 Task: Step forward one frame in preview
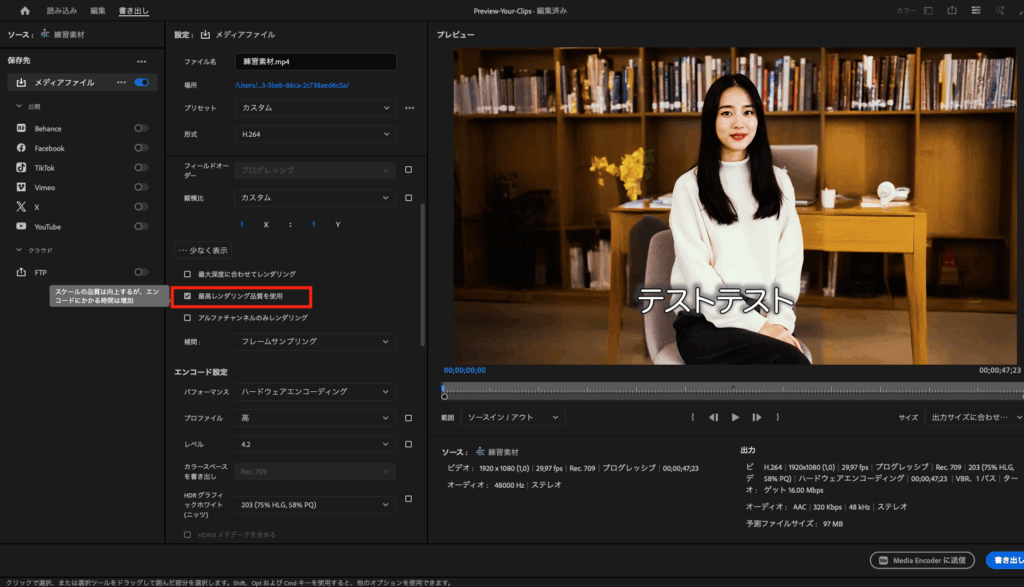[757, 417]
